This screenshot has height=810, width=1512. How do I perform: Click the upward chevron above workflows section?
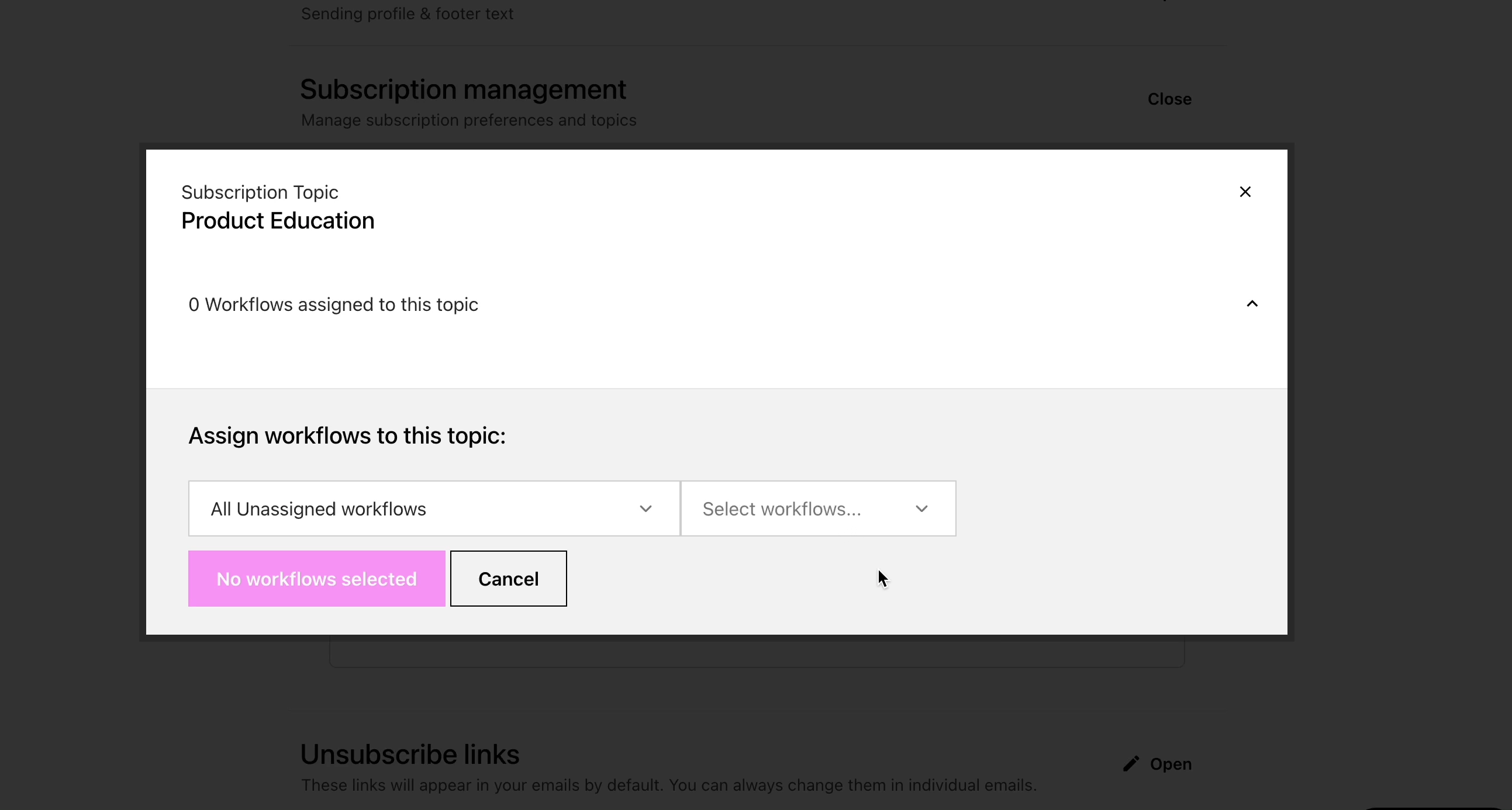click(1251, 304)
